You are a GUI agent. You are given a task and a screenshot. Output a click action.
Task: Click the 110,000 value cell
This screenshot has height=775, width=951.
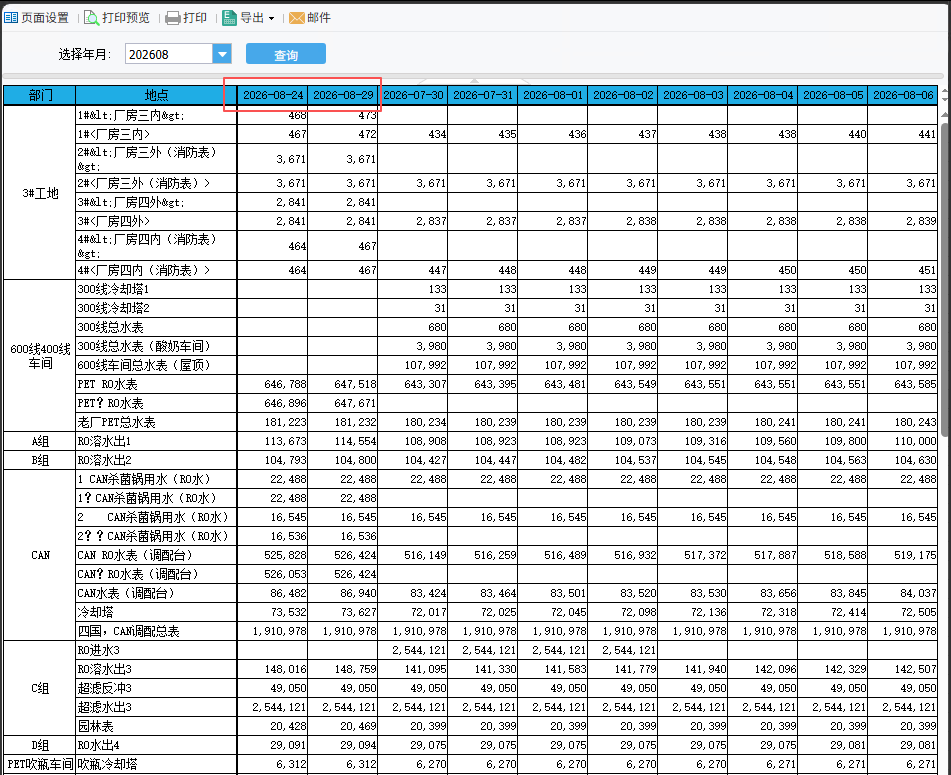pyautogui.click(x=903, y=441)
